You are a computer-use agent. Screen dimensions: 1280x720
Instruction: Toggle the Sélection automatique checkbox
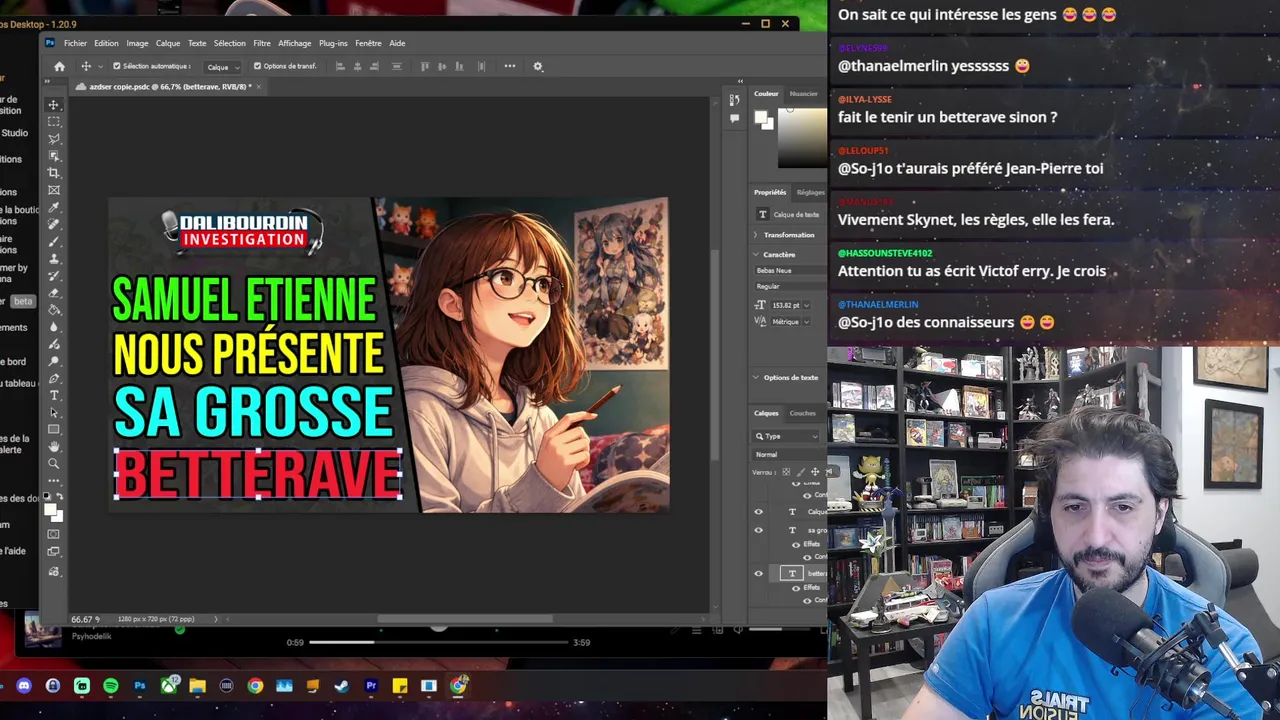click(117, 66)
